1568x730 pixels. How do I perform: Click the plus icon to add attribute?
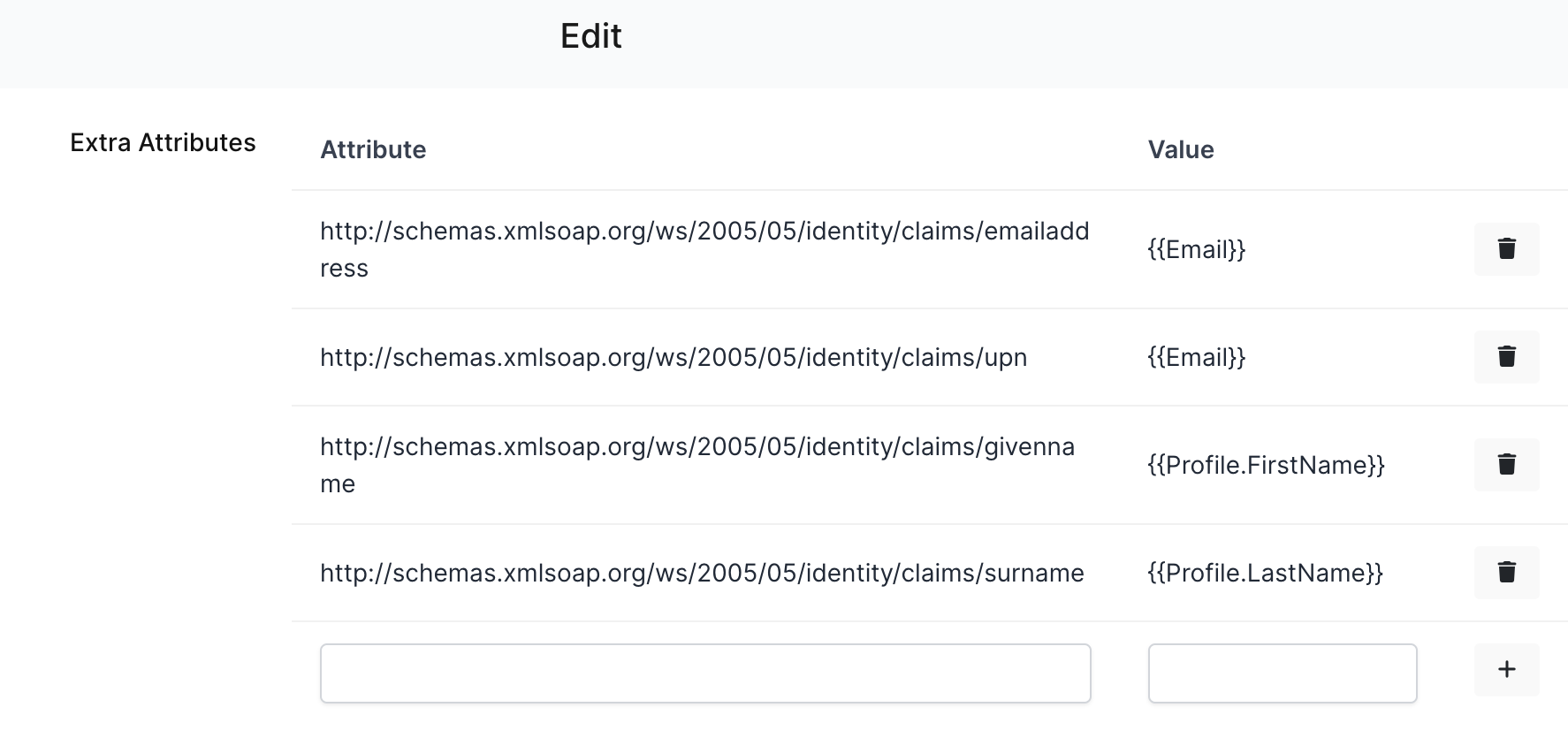(x=1506, y=670)
